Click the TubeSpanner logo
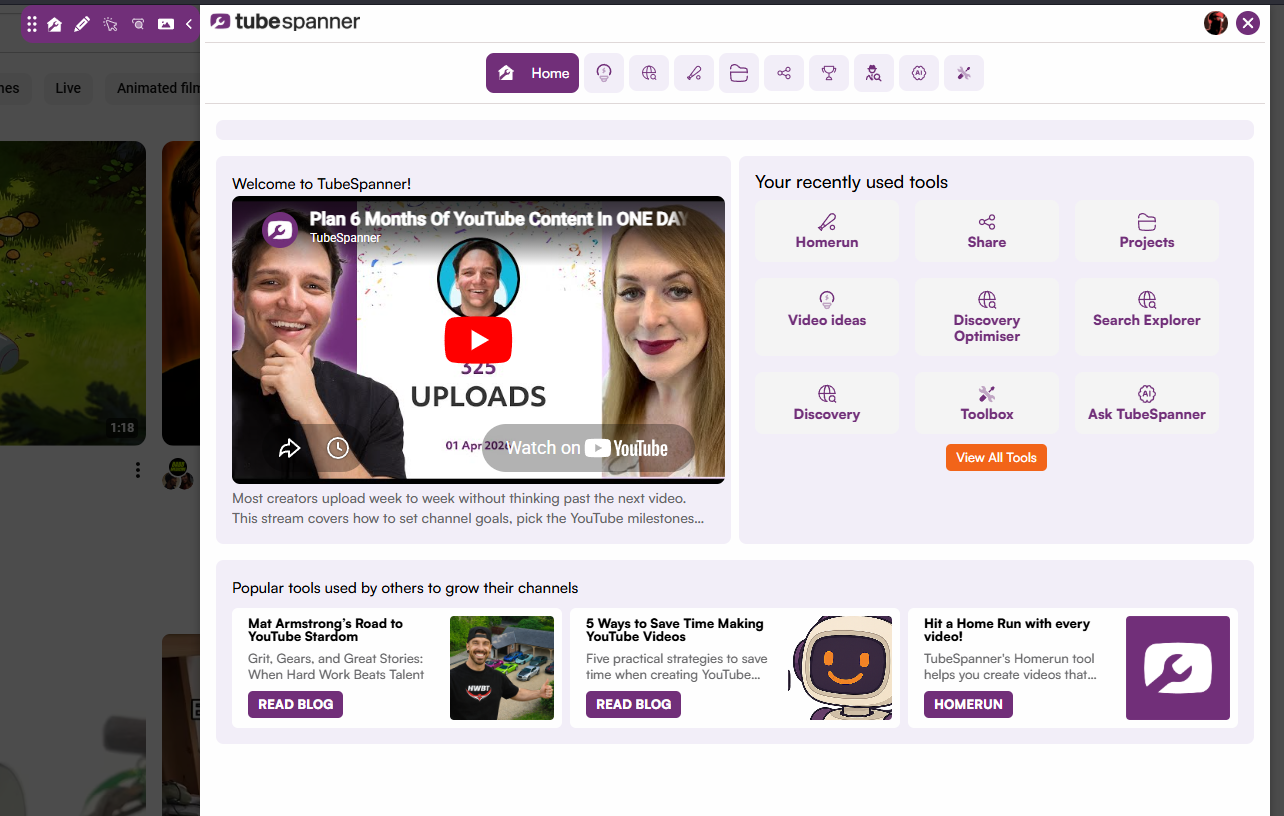The image size is (1284, 816). point(285,22)
